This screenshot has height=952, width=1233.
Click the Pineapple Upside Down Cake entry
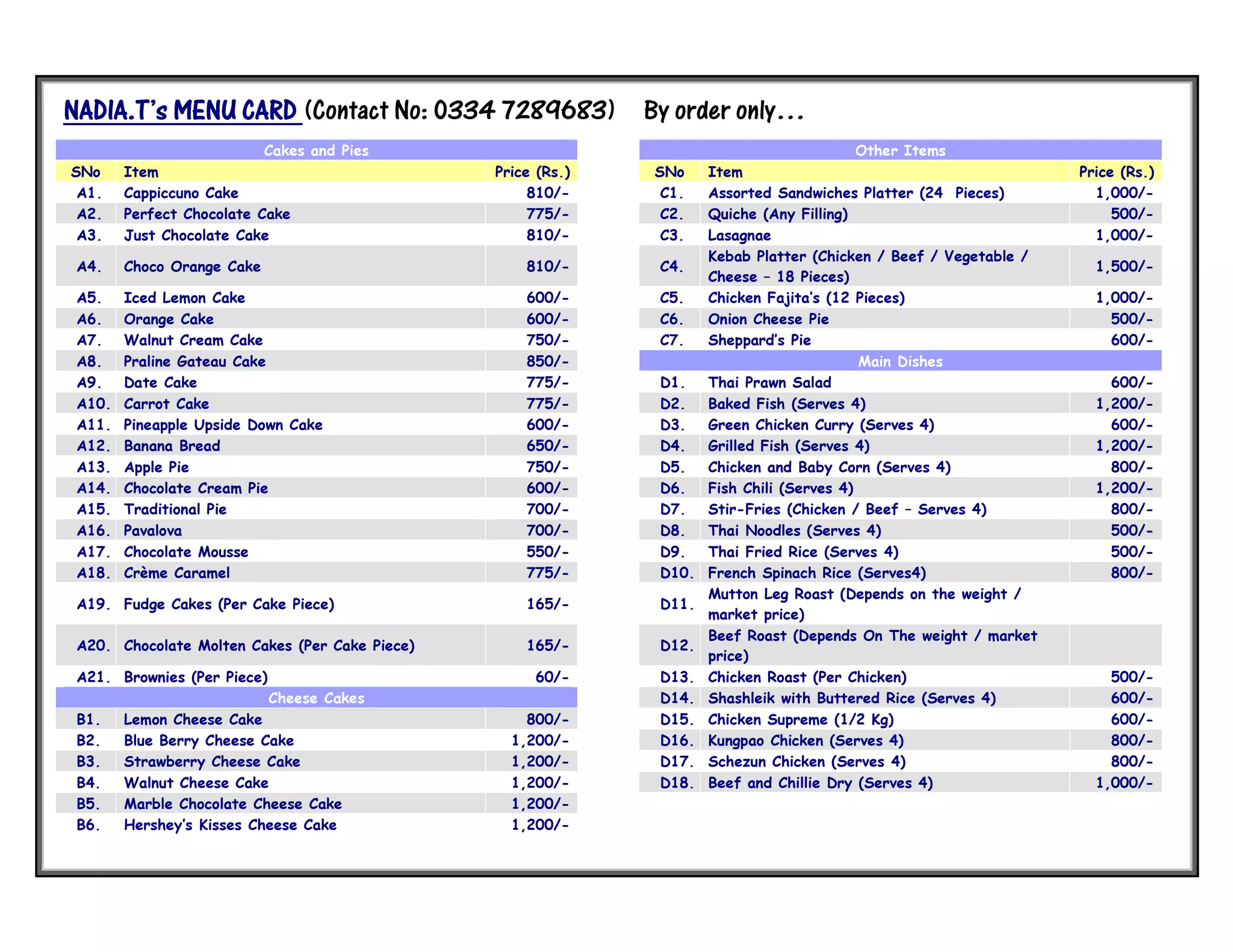pos(223,425)
